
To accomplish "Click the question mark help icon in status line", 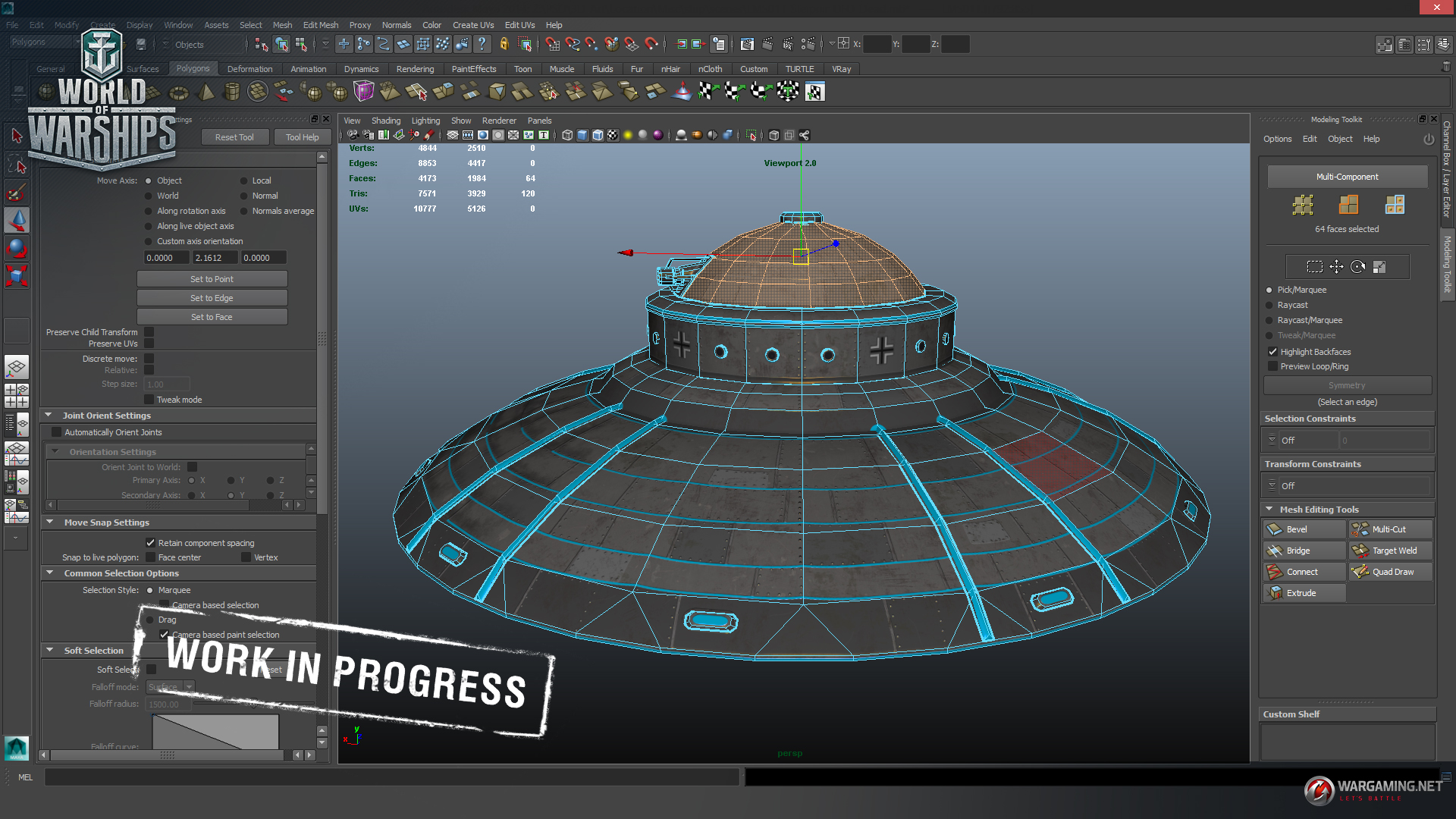I will click(482, 44).
